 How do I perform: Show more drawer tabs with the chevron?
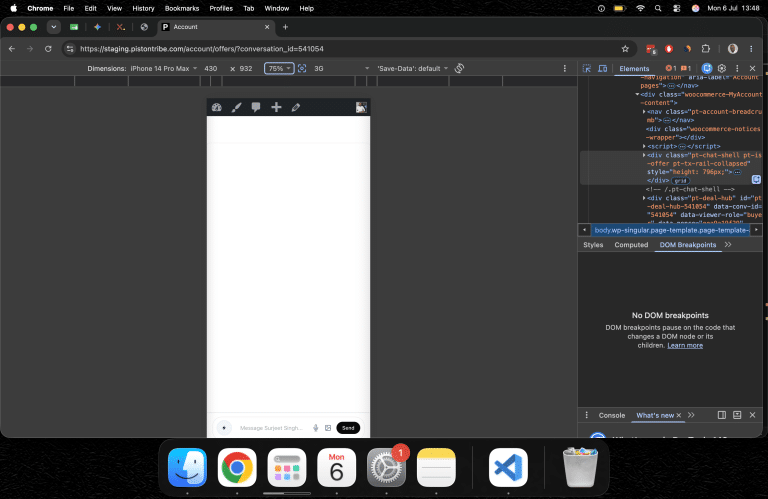691,415
